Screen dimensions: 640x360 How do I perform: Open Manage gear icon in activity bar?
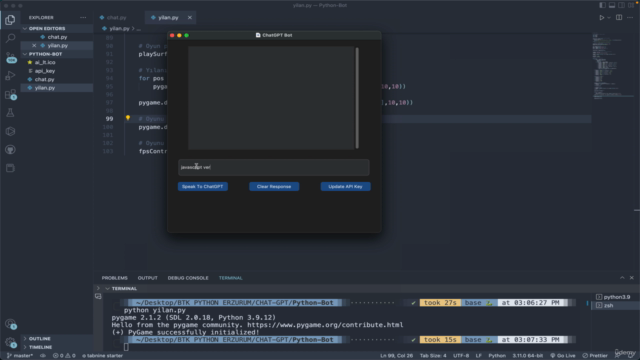point(10,342)
